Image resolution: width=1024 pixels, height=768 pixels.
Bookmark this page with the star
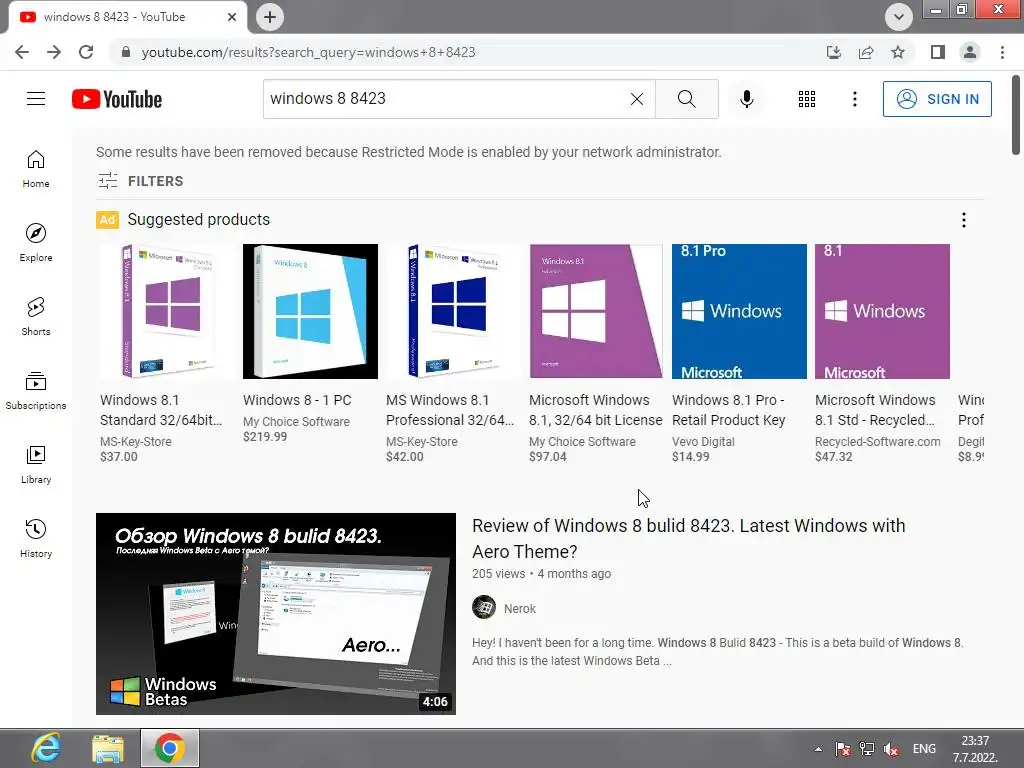[x=898, y=52]
